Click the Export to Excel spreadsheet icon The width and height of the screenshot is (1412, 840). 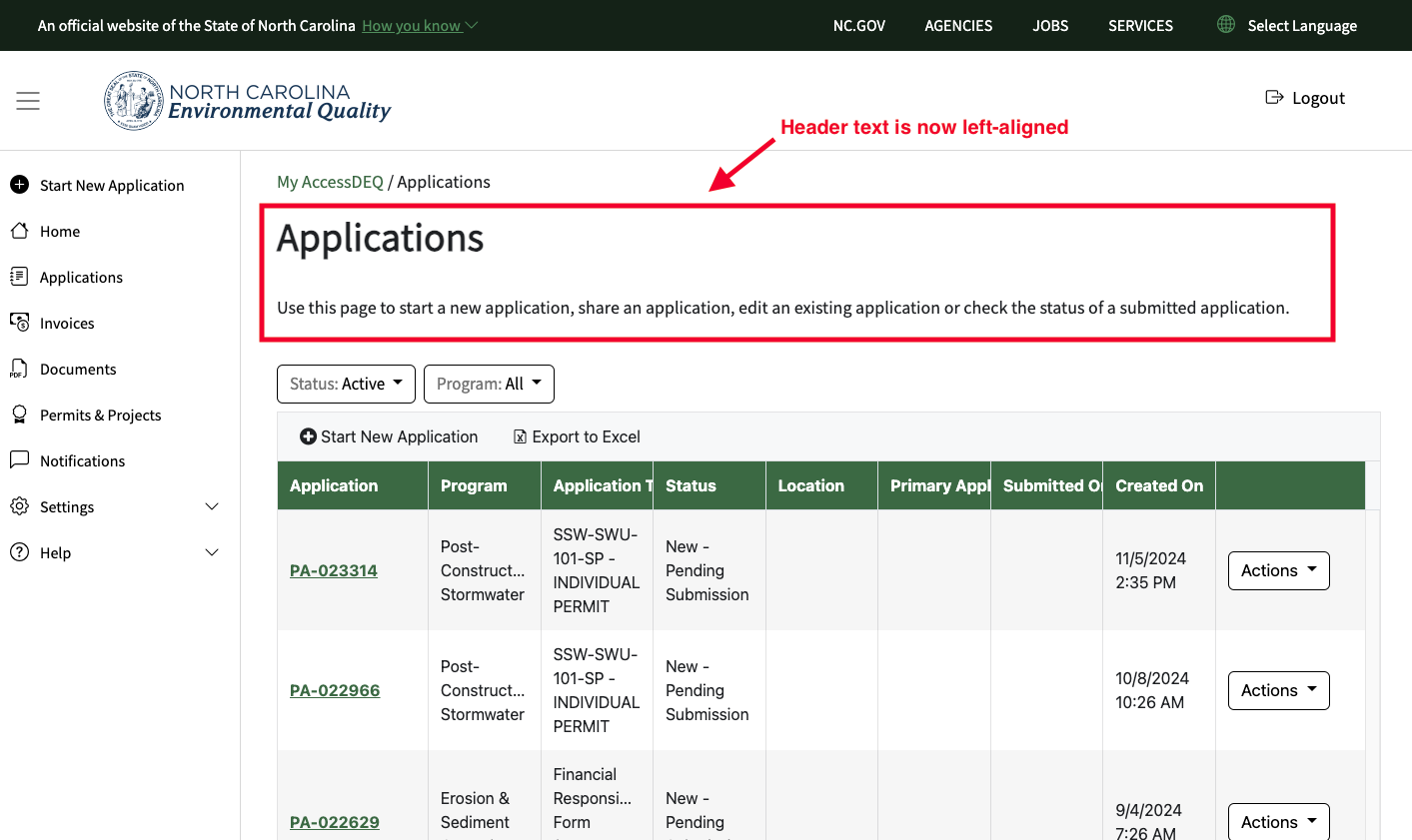coord(520,436)
